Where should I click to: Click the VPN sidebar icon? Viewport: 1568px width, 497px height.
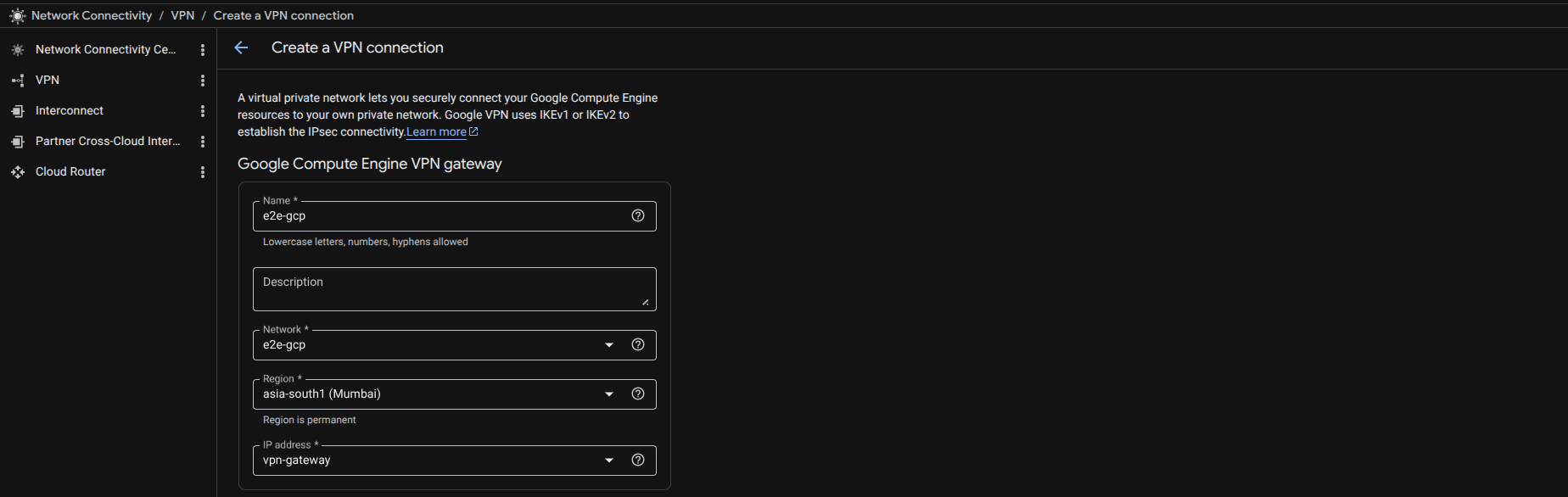coord(18,81)
